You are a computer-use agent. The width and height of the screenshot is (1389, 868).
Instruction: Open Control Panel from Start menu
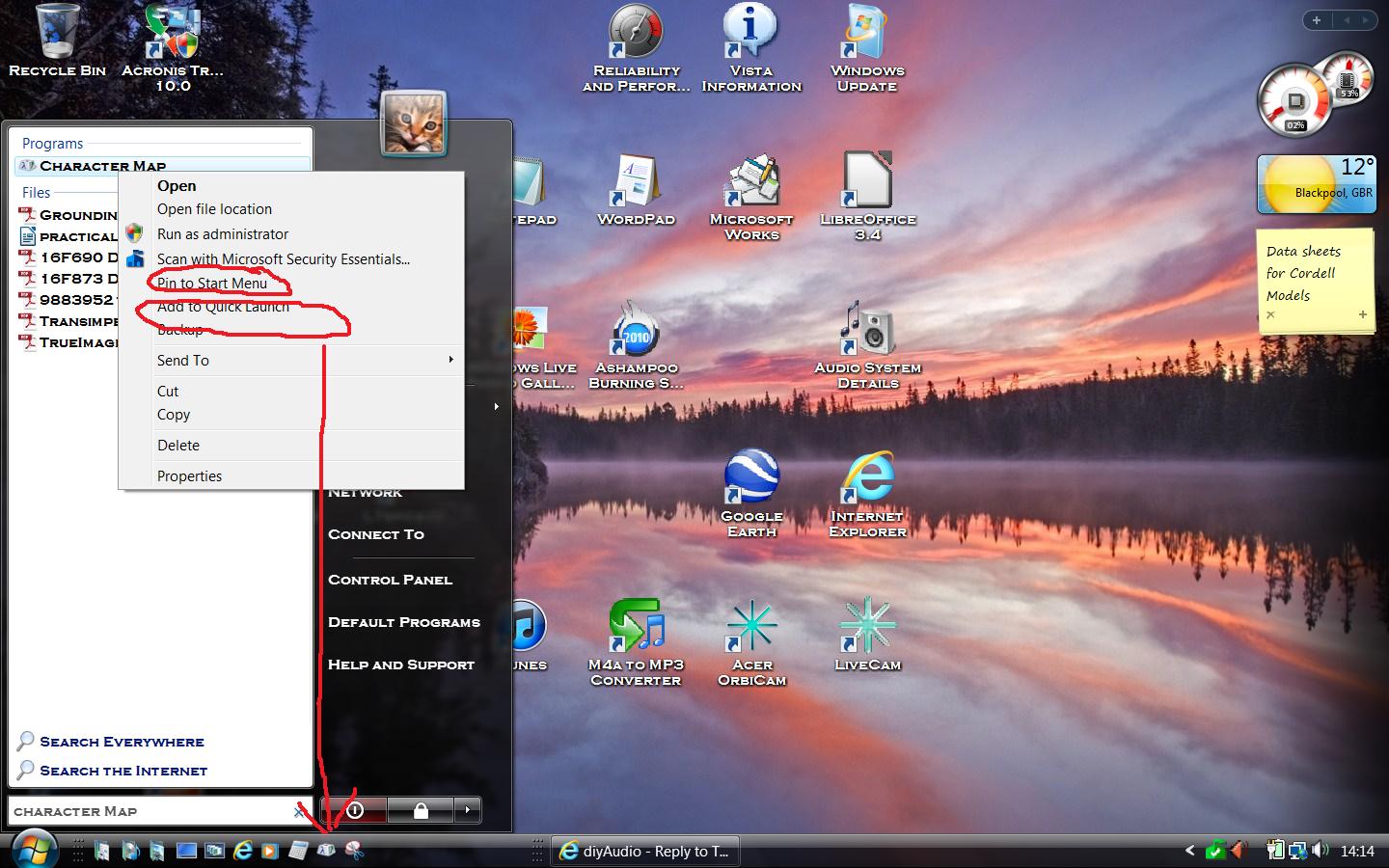click(x=390, y=580)
